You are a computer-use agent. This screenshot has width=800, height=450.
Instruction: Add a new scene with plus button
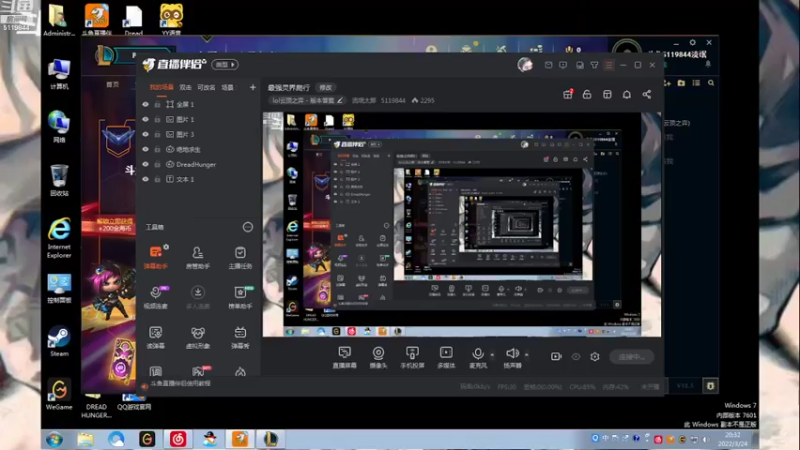(x=253, y=87)
